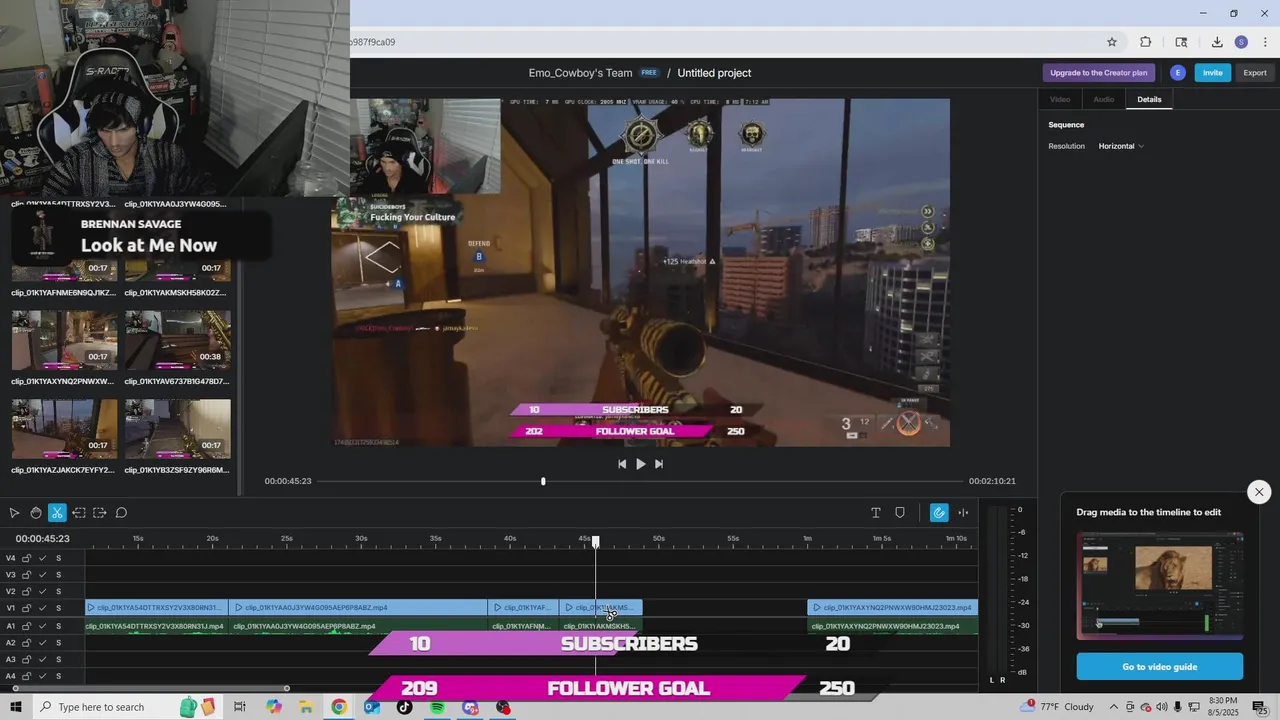The image size is (1280, 720).
Task: Click timeline ruler at 30s mark
Action: point(361,539)
